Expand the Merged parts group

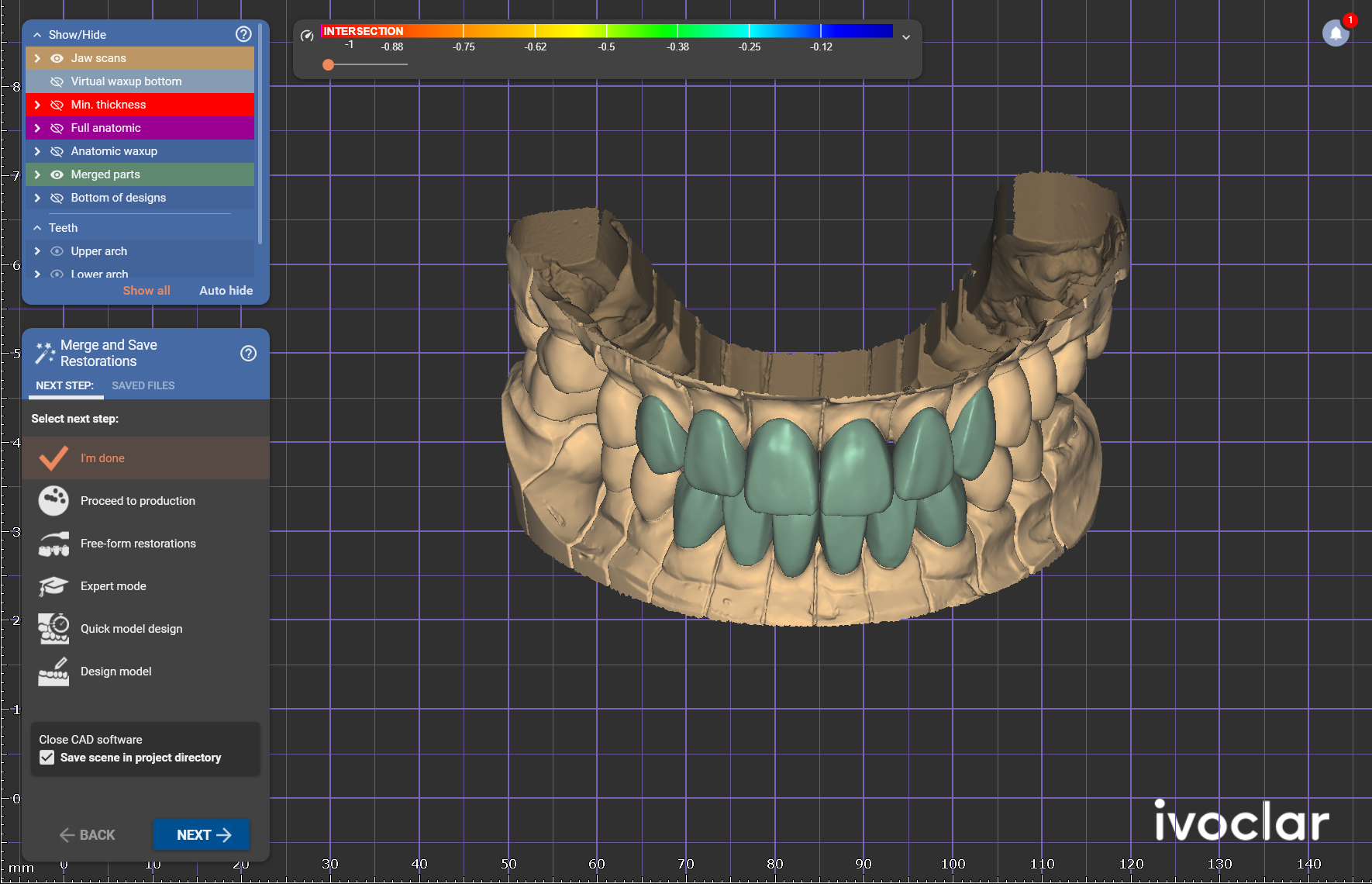[x=37, y=174]
